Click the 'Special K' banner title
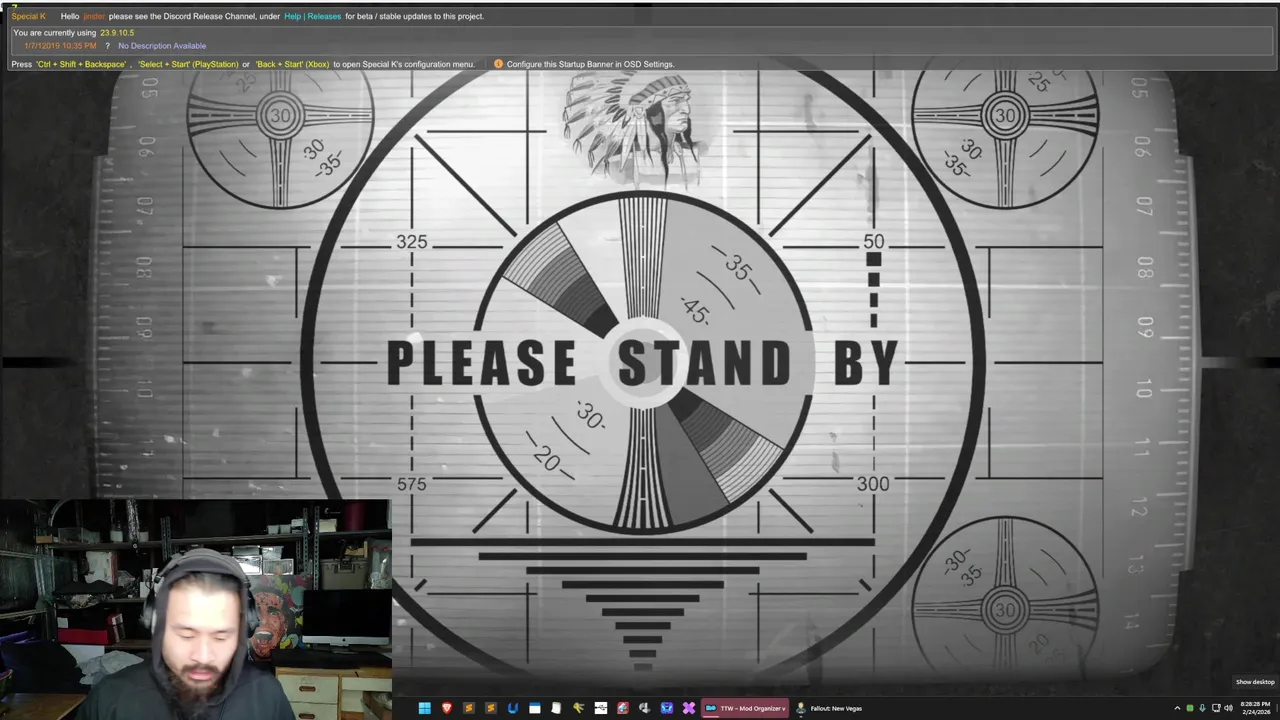The height and width of the screenshot is (720, 1280). click(x=29, y=16)
